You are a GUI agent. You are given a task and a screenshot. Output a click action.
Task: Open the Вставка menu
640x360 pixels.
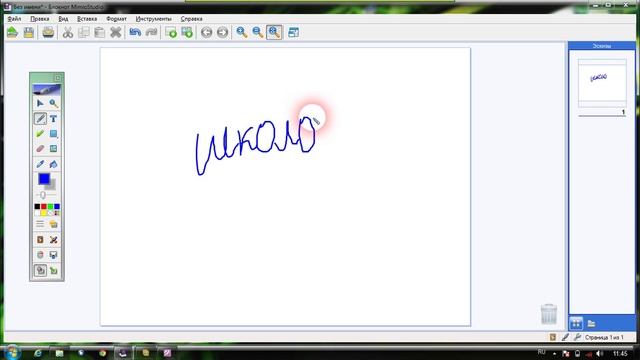[87, 19]
